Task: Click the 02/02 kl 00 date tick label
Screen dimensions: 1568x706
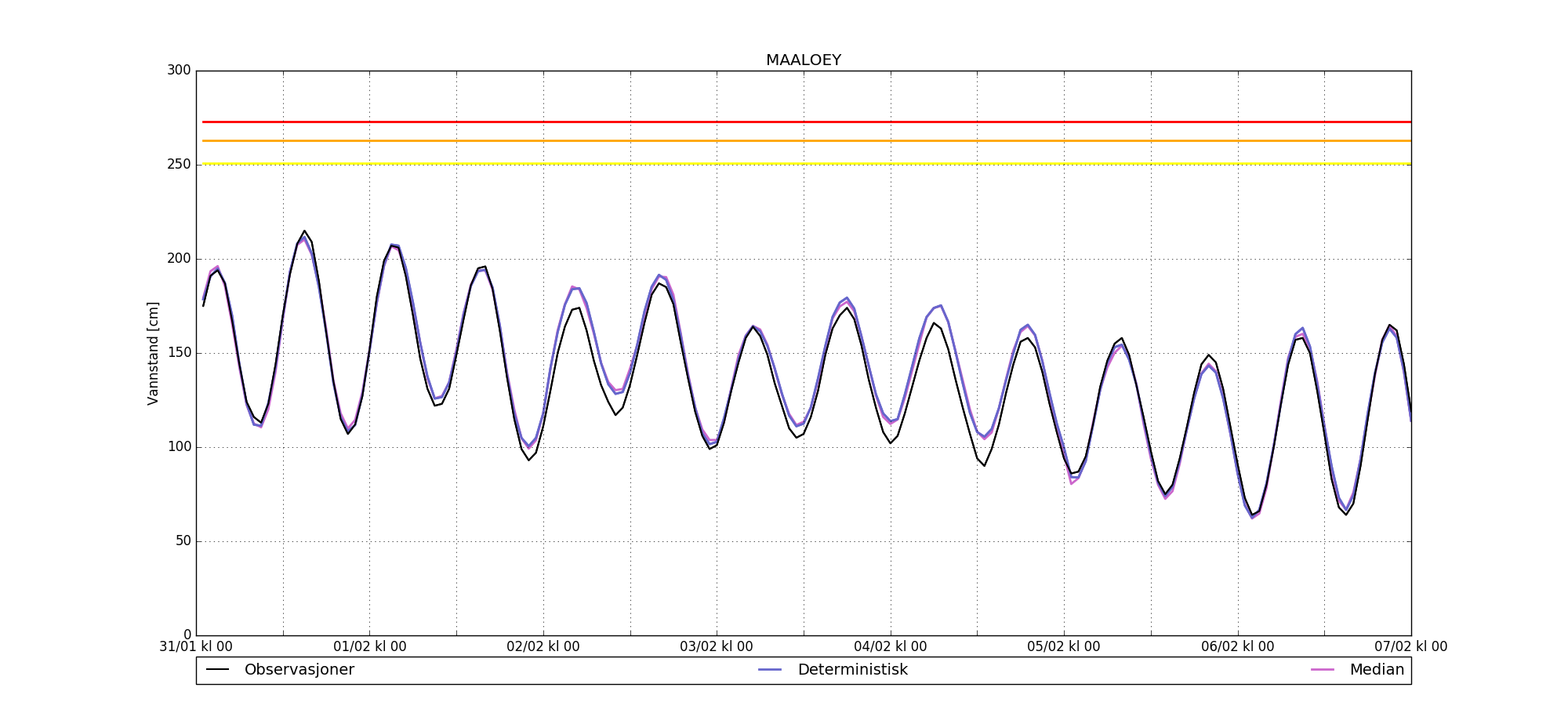Action: pos(543,647)
